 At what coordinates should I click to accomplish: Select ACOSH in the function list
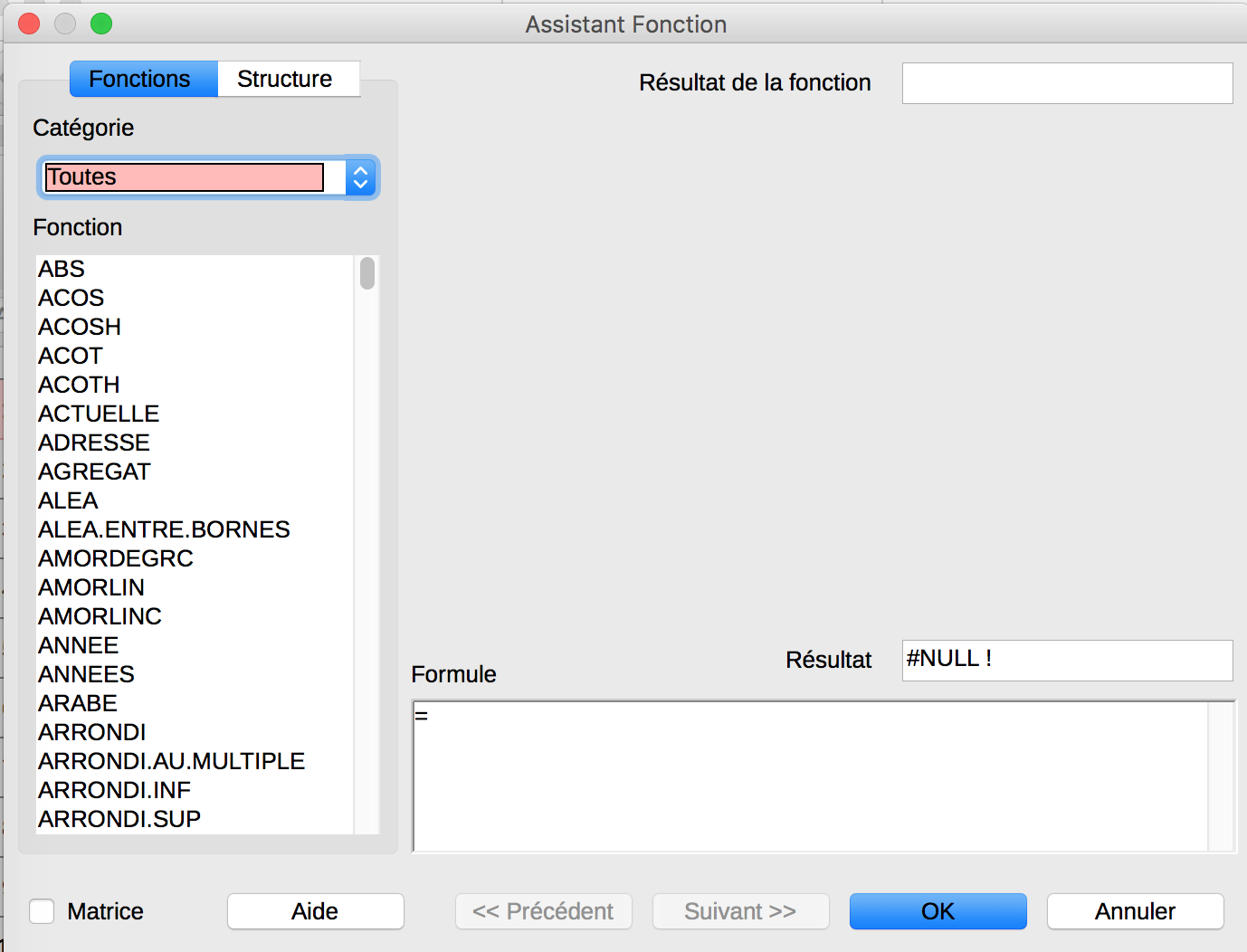pos(195,327)
